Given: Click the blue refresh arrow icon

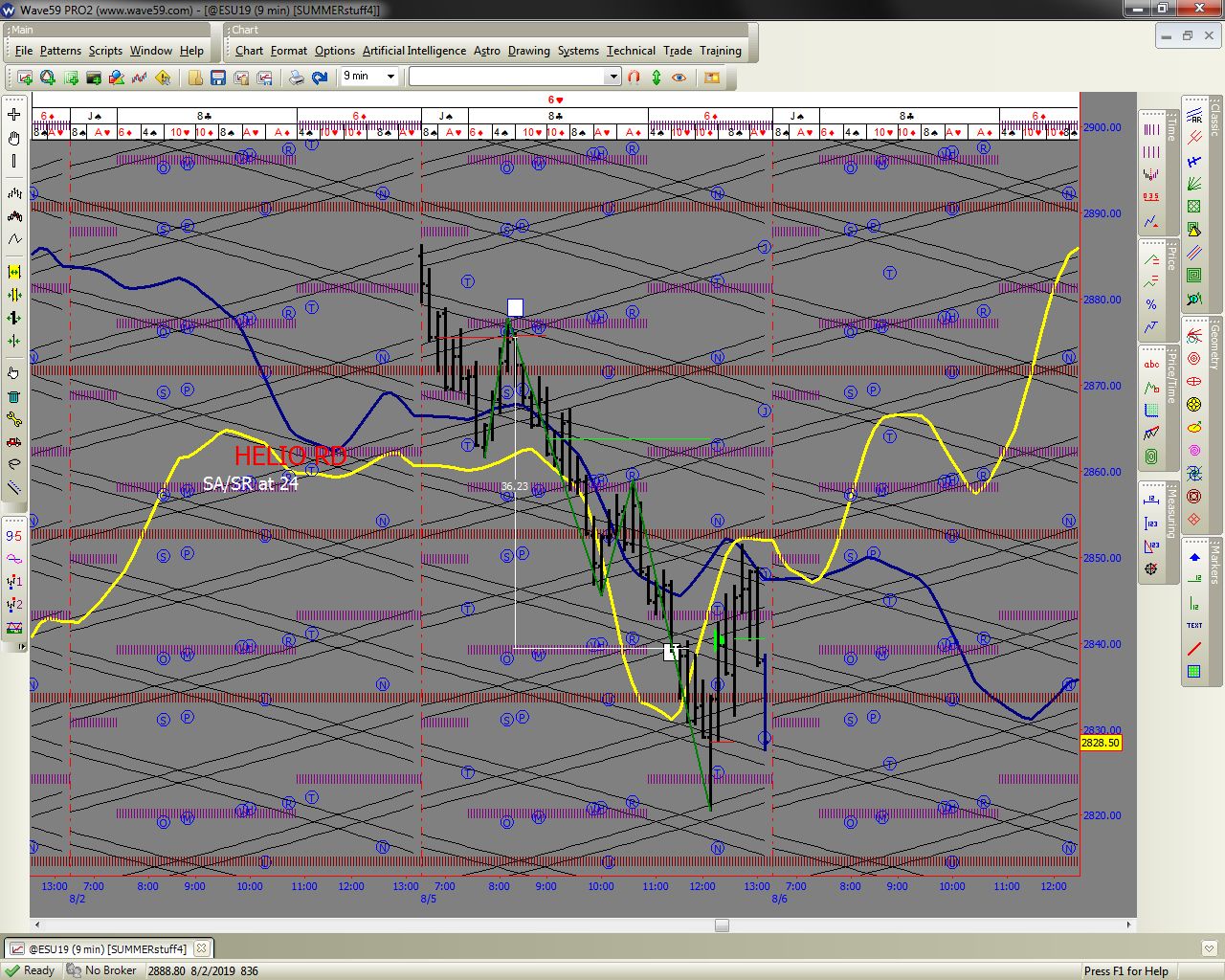Looking at the screenshot, I should click(320, 78).
